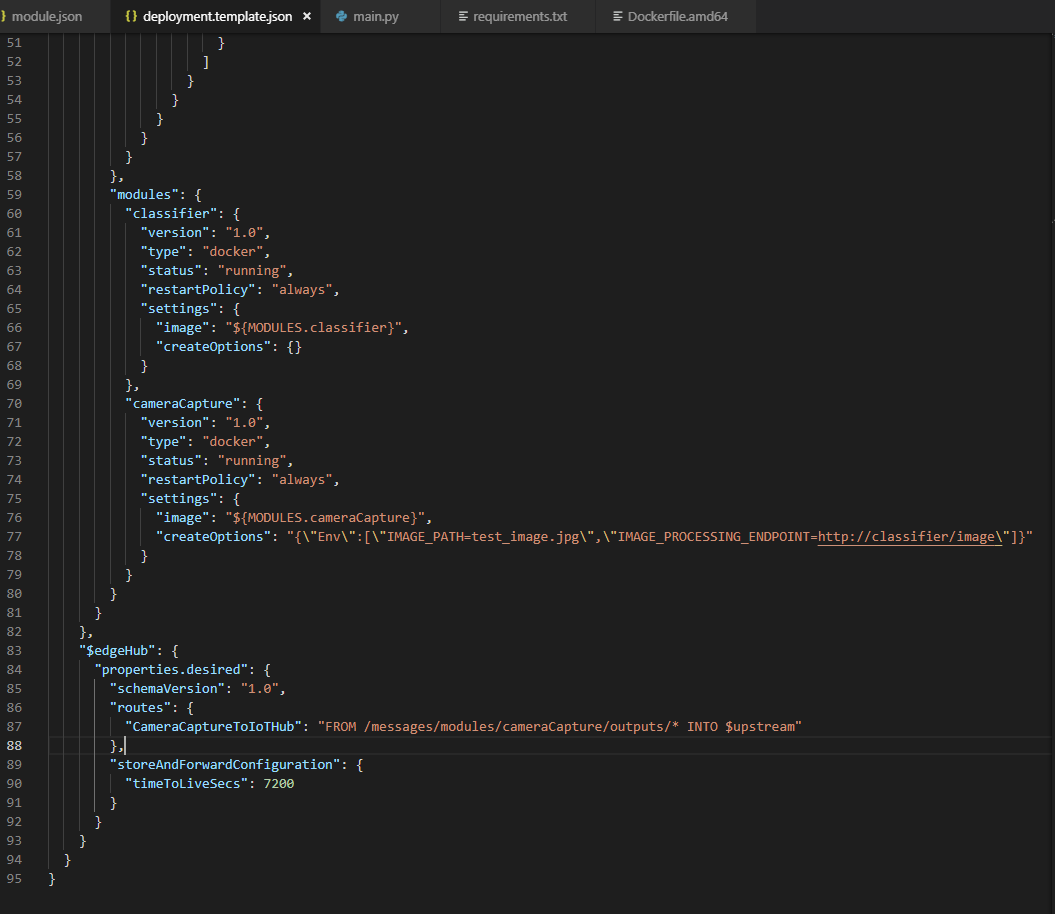Click line number 59 in the gutter
The image size is (1055, 914).
(x=14, y=194)
